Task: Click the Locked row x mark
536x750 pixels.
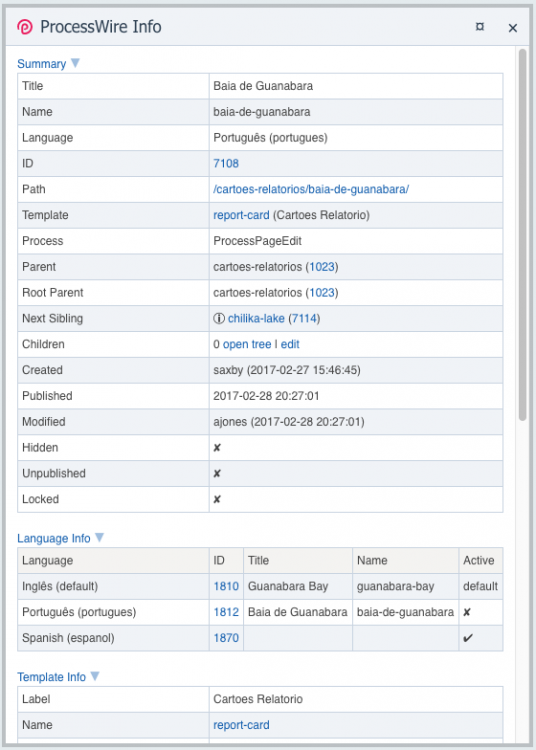Action: click(217, 499)
